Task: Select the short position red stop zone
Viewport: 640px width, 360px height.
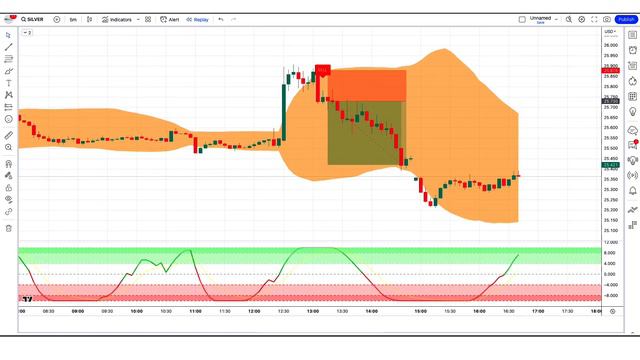Action: 367,86
